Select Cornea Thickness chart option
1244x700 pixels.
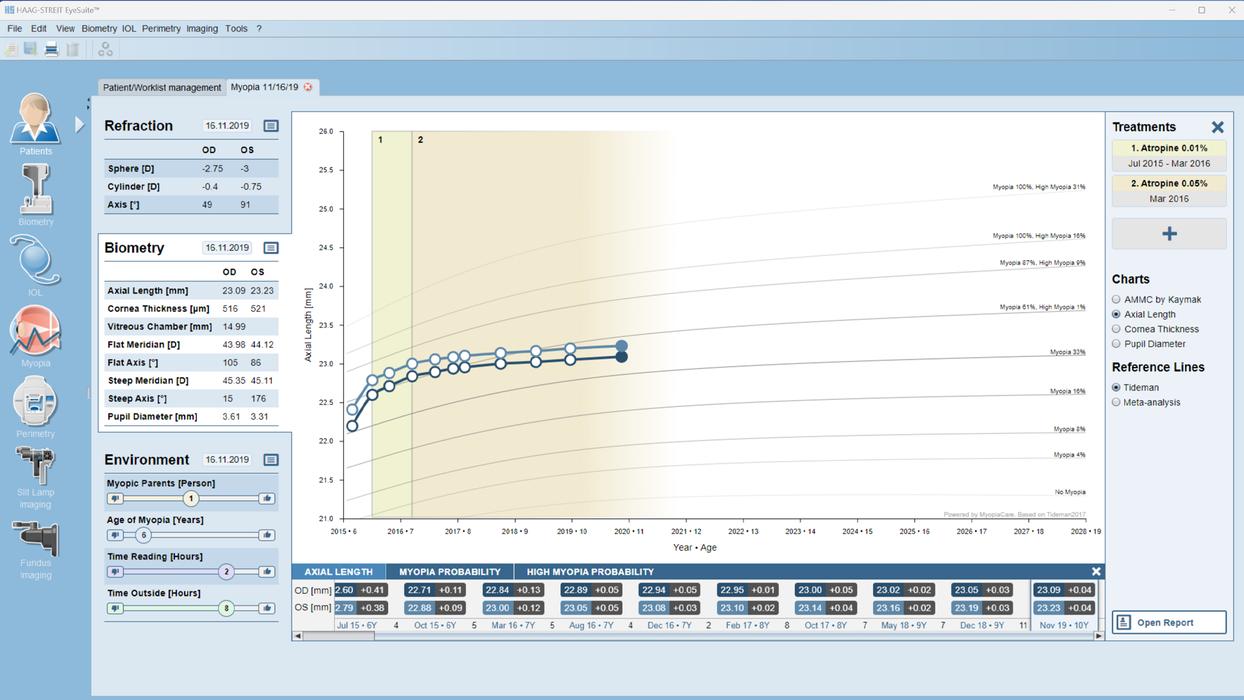(x=1116, y=329)
